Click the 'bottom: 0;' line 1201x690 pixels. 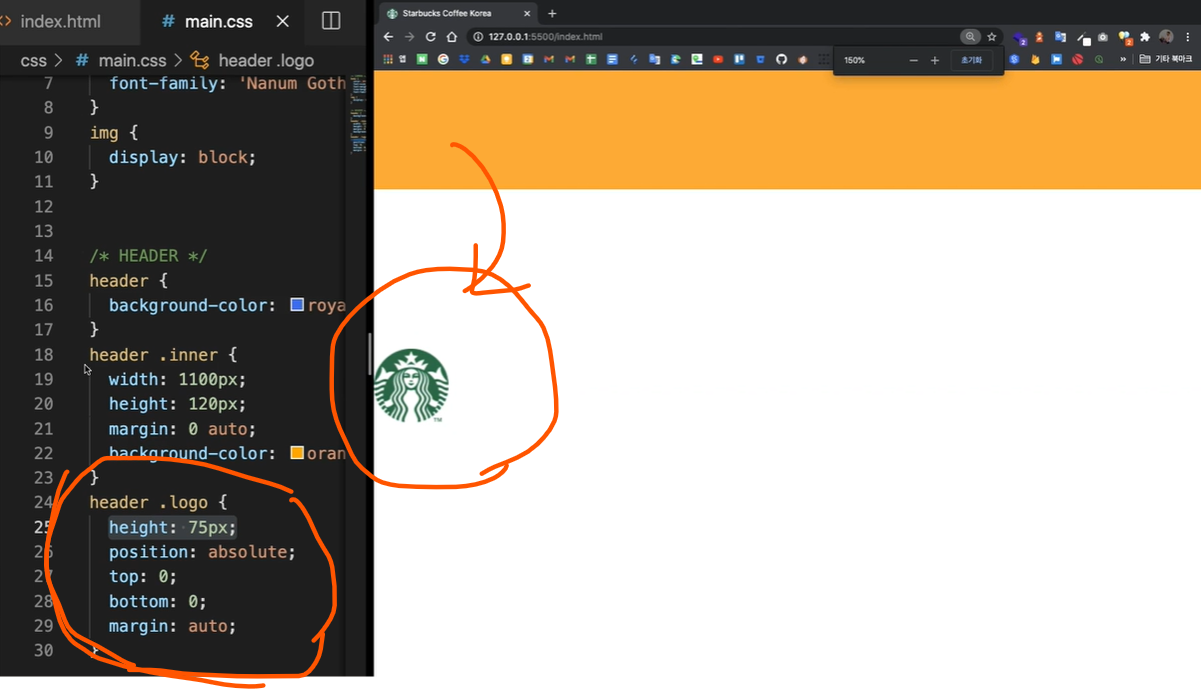pos(157,602)
